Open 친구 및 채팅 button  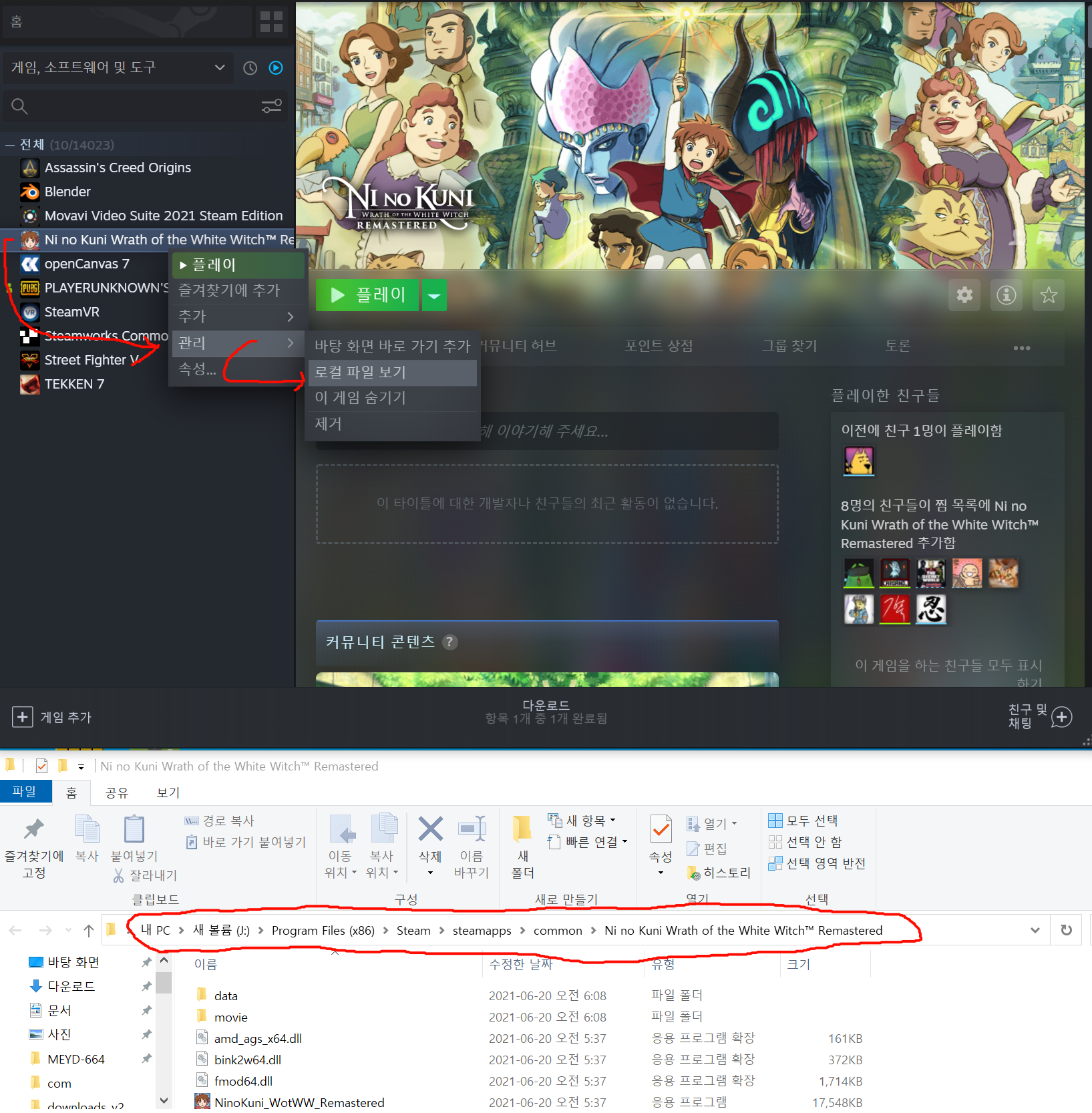(x=1040, y=716)
